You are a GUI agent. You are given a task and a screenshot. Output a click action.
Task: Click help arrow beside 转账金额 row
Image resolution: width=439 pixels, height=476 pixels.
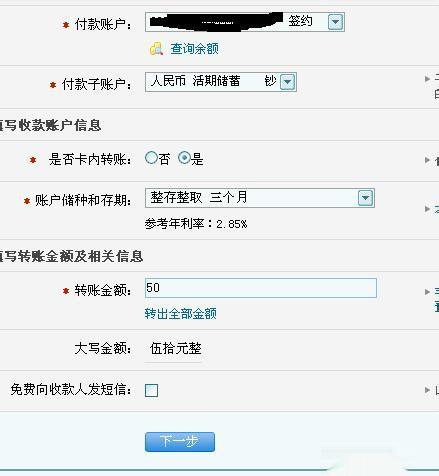click(427, 292)
